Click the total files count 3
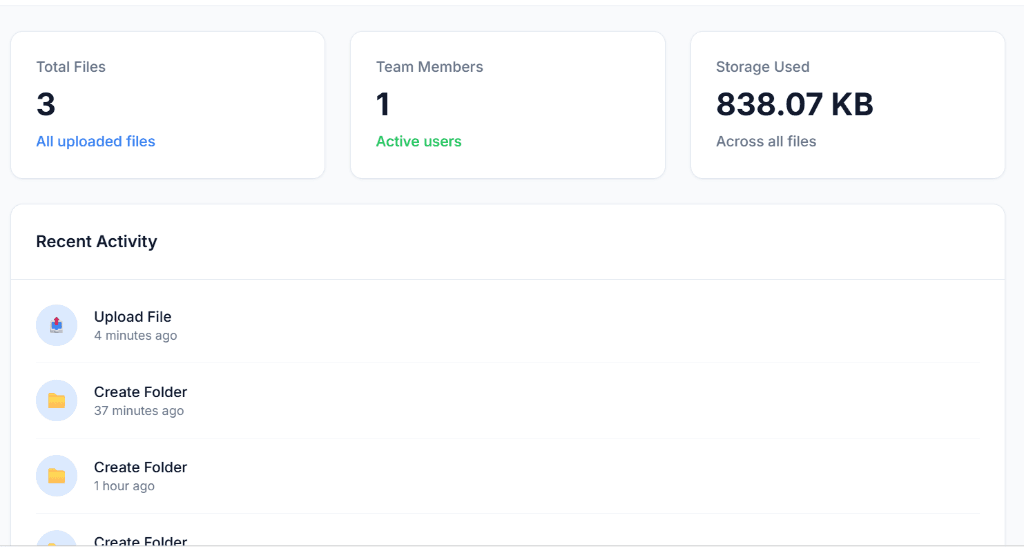The image size is (1024, 547). pyautogui.click(x=46, y=104)
